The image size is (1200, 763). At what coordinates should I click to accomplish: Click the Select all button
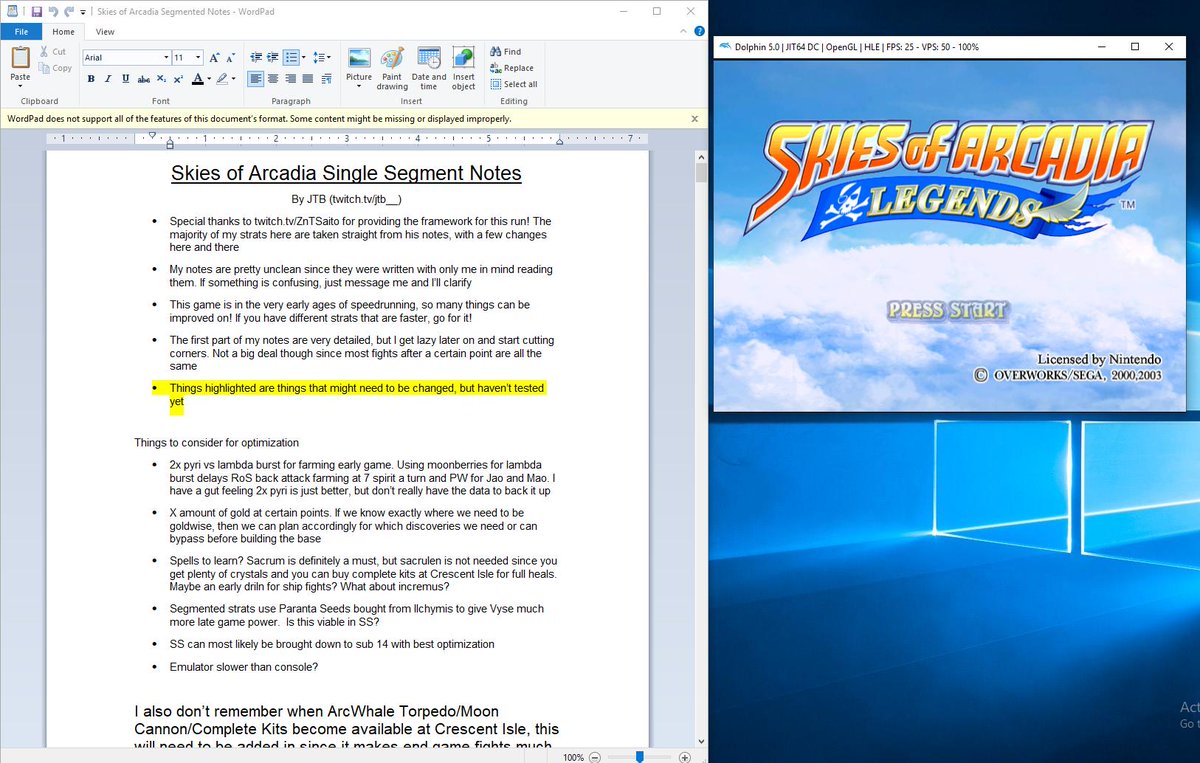[514, 84]
